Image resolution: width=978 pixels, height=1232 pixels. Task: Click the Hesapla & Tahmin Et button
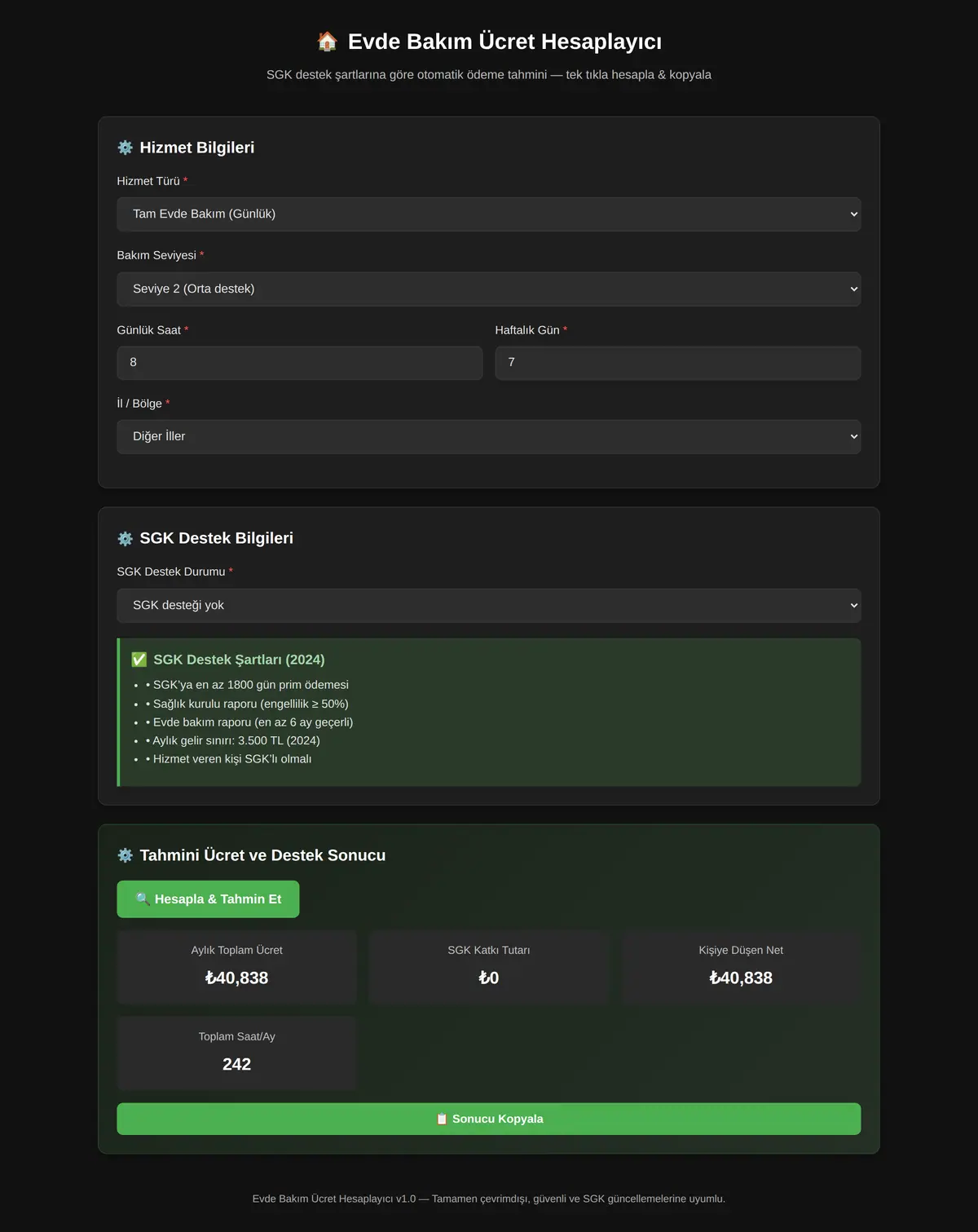click(x=208, y=899)
